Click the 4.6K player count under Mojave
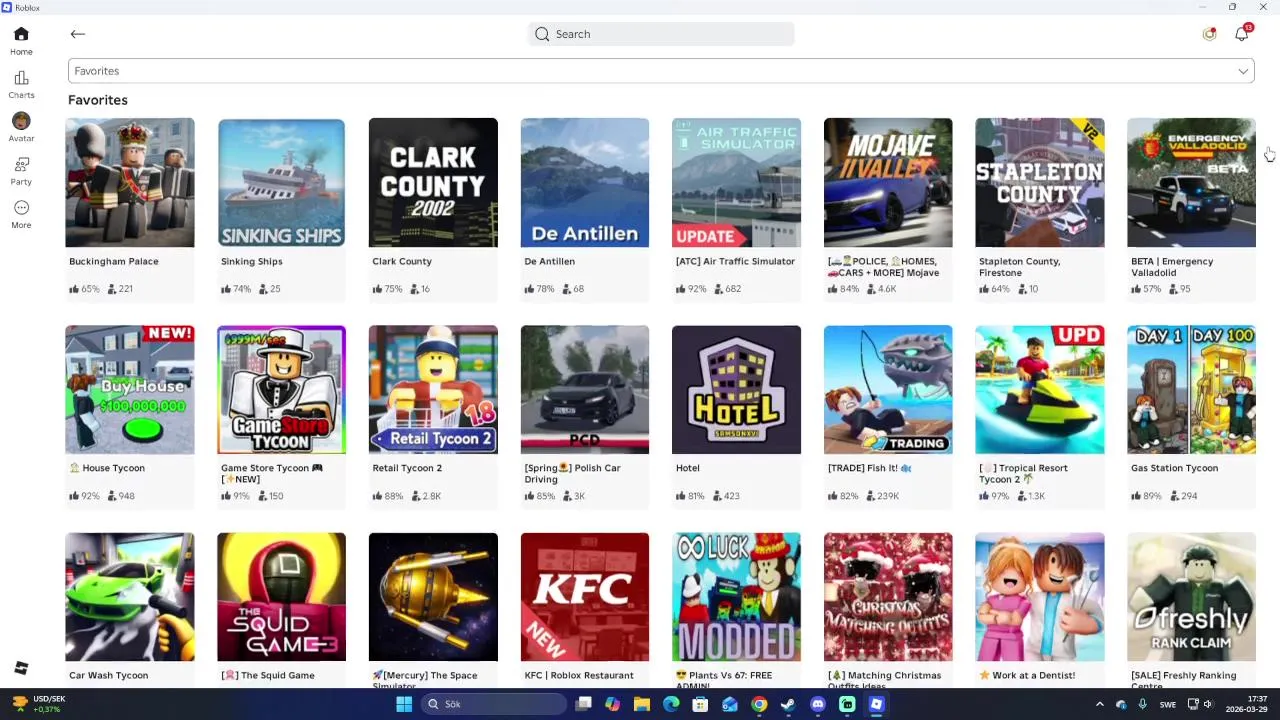The height and width of the screenshot is (720, 1280). pyautogui.click(x=880, y=289)
